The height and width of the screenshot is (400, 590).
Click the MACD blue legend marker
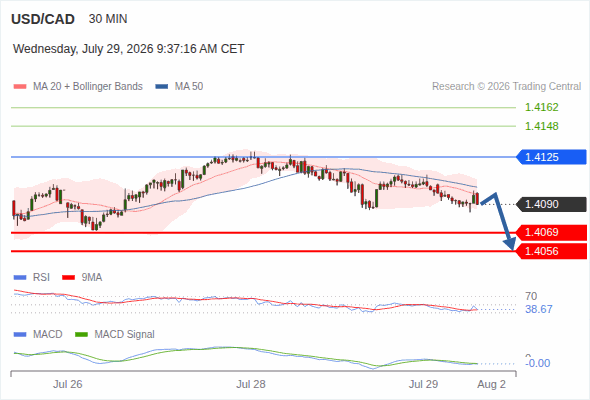(20, 334)
